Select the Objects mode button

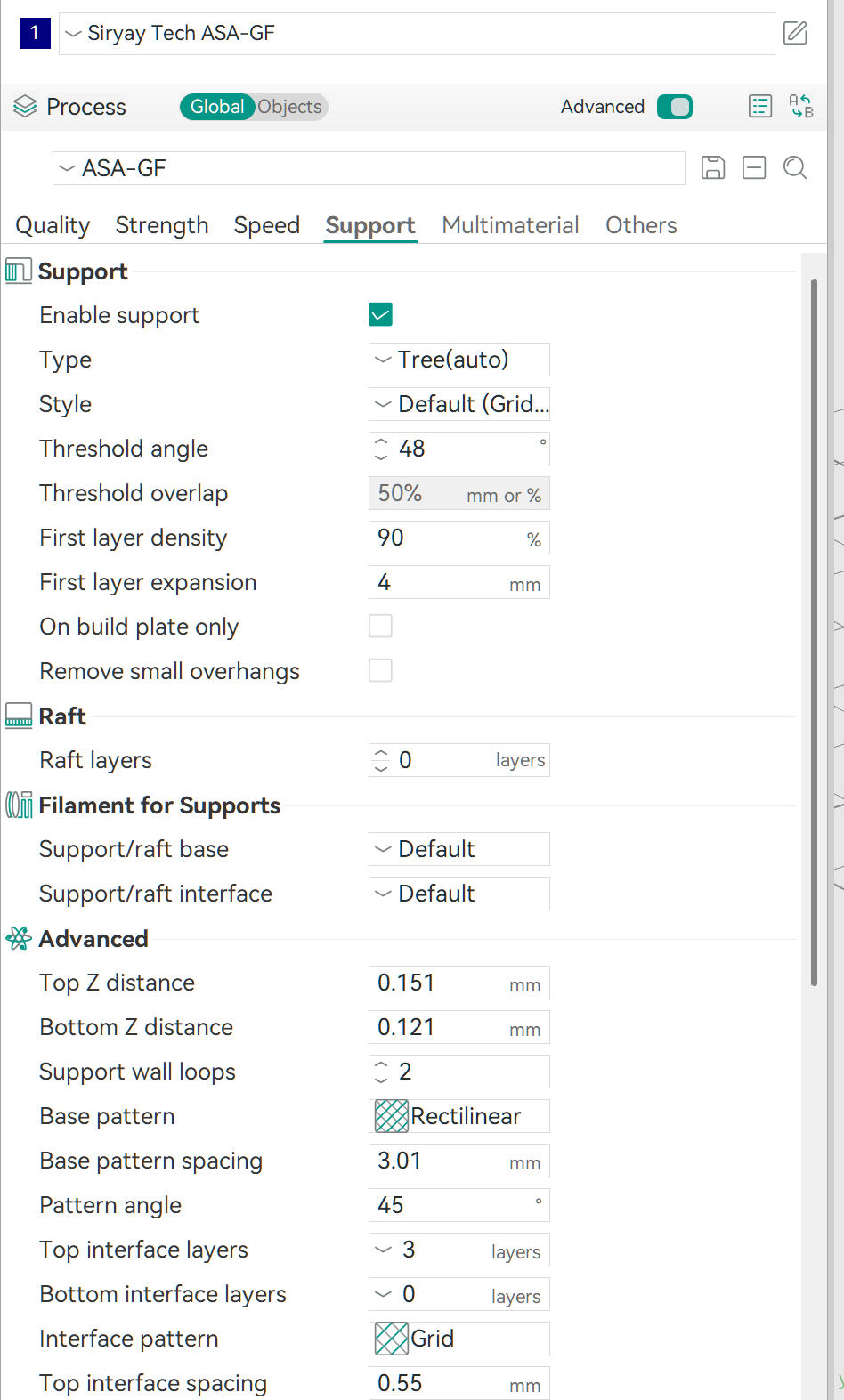(290, 107)
